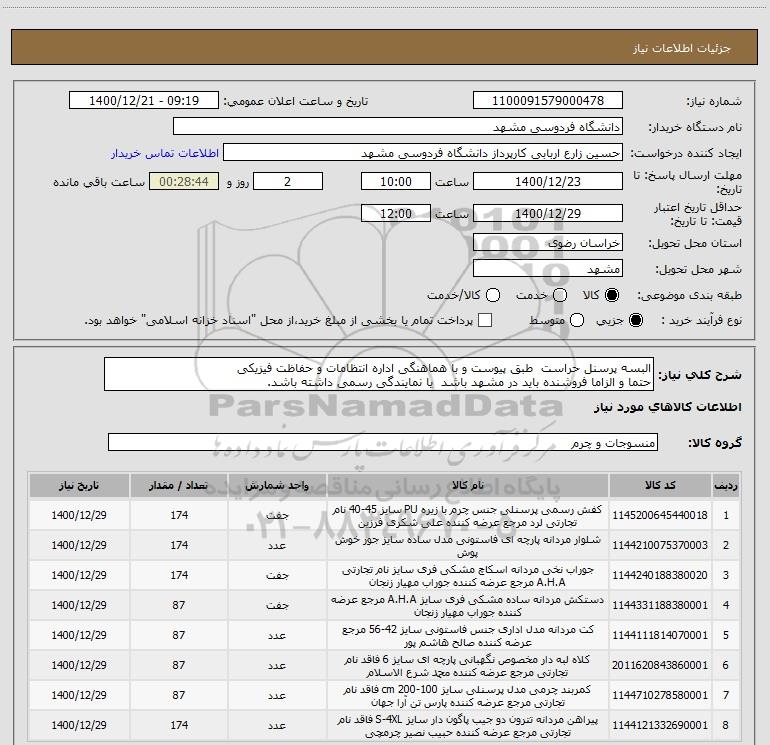Click product code 1144240188380020

660,575
